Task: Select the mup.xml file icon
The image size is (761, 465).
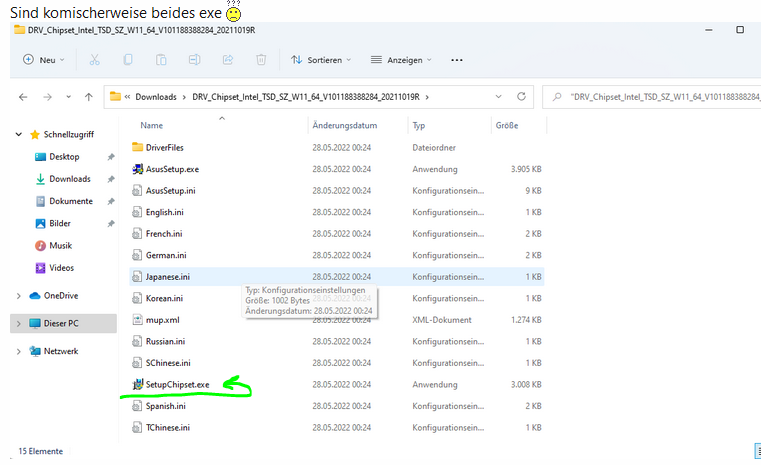Action: (137, 320)
